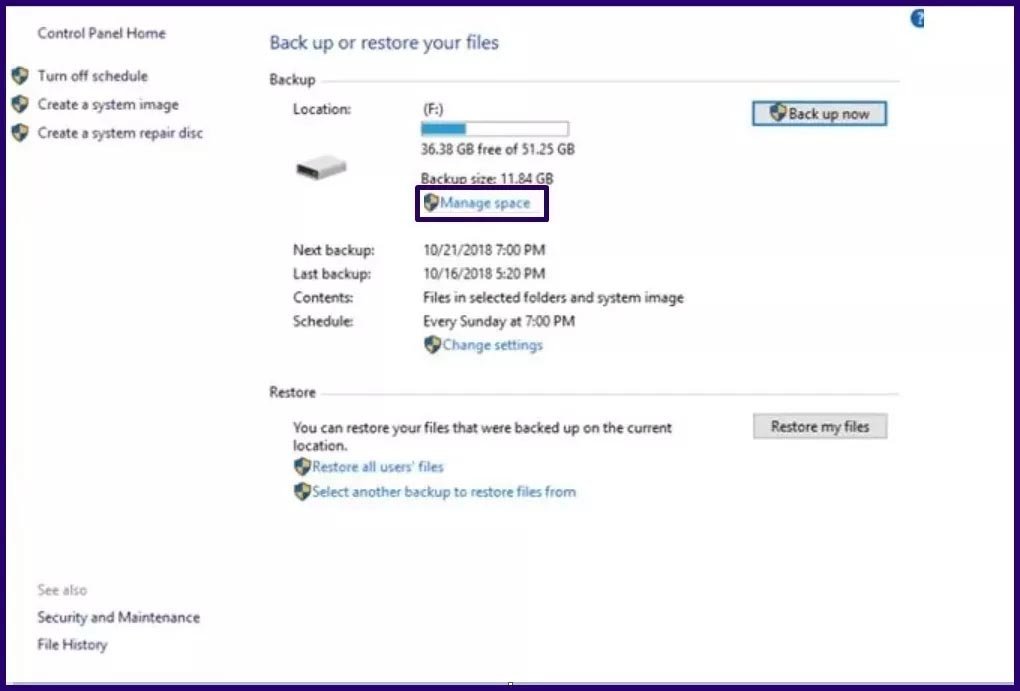Click shield icon beside Select another backup link
This screenshot has height=691, width=1020.
click(302, 491)
